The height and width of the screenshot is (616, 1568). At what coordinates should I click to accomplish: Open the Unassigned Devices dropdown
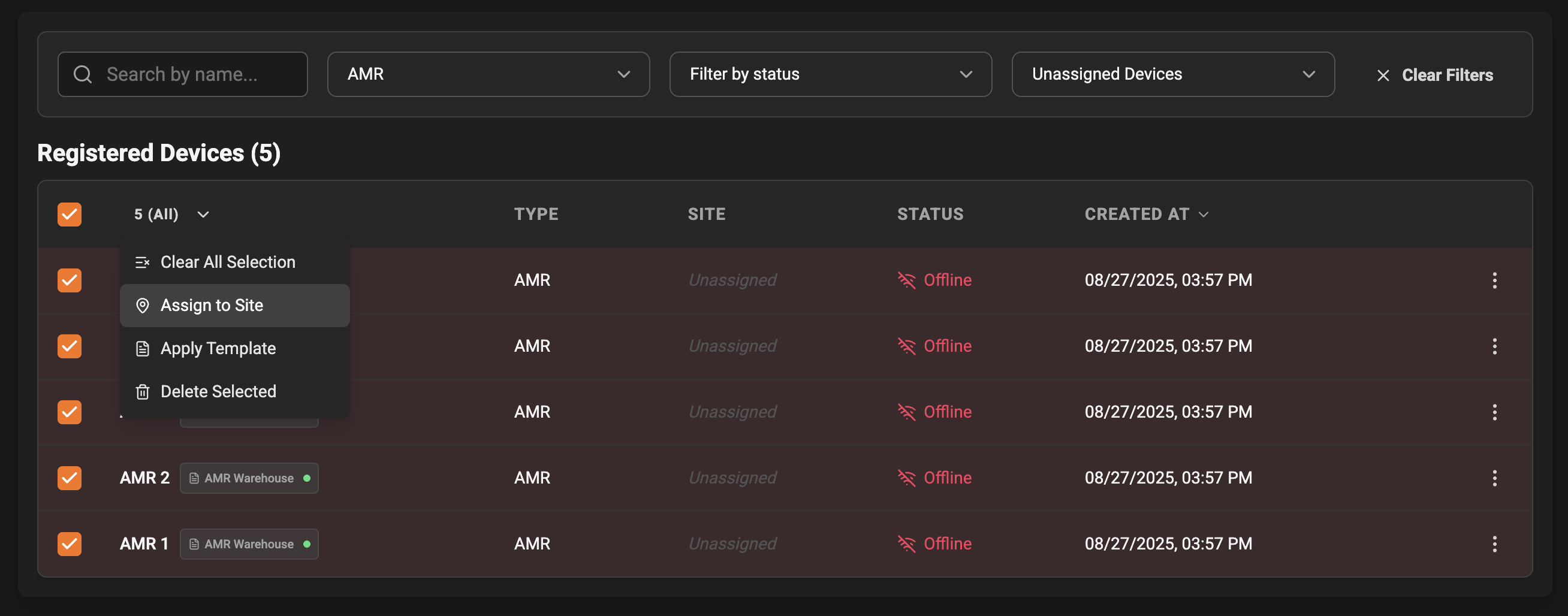click(x=1172, y=74)
